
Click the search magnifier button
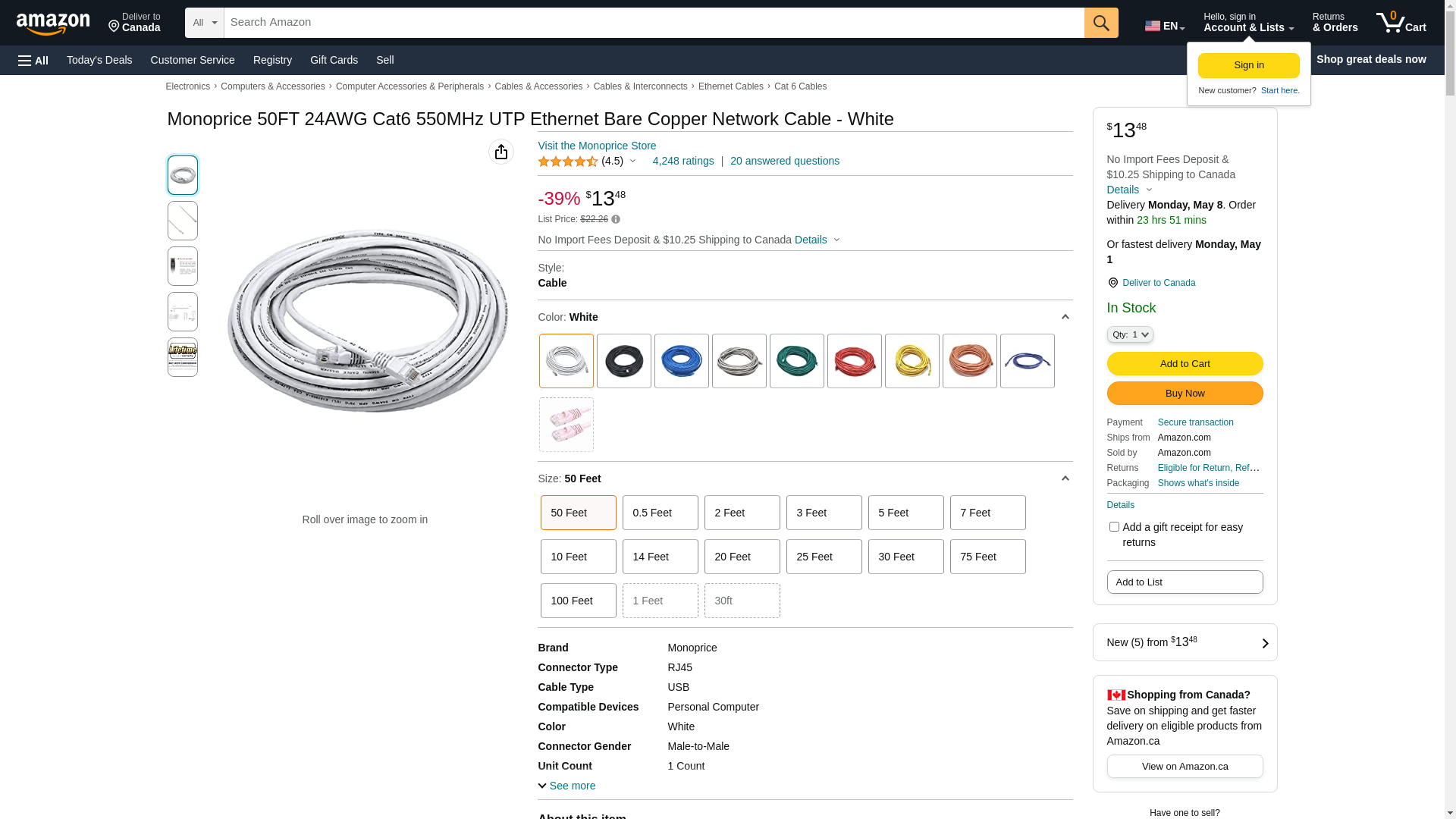point(1101,23)
